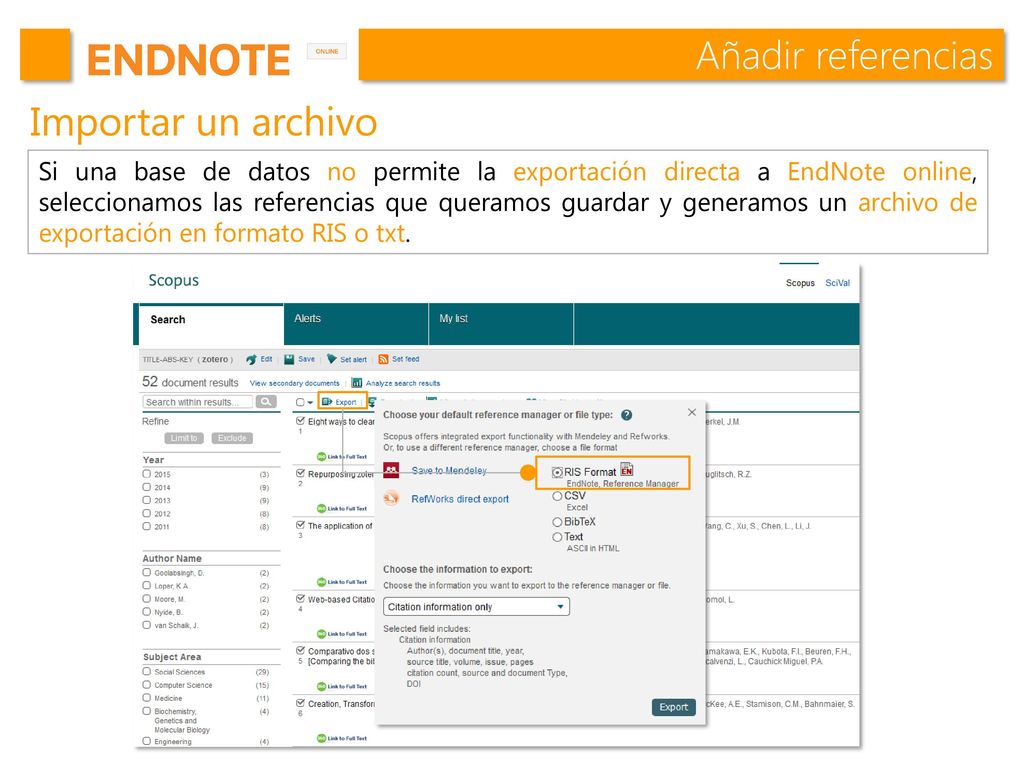Tick the Loper, K.A. author checkbox
The width and height of the screenshot is (1024, 768).
147,586
